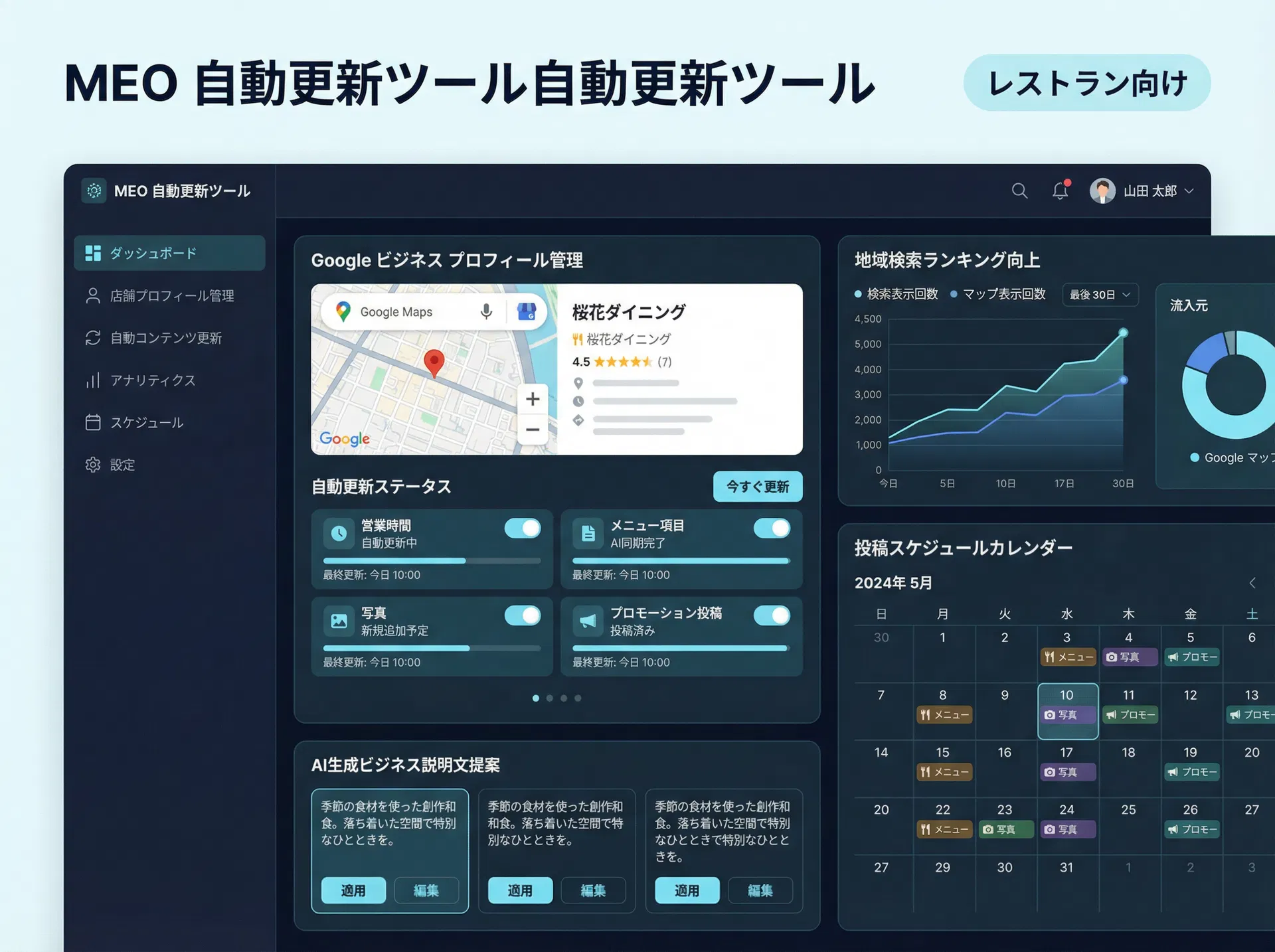This screenshot has width=1275, height=952.
Task: Turn off the 写真 switch
Action: (x=523, y=616)
